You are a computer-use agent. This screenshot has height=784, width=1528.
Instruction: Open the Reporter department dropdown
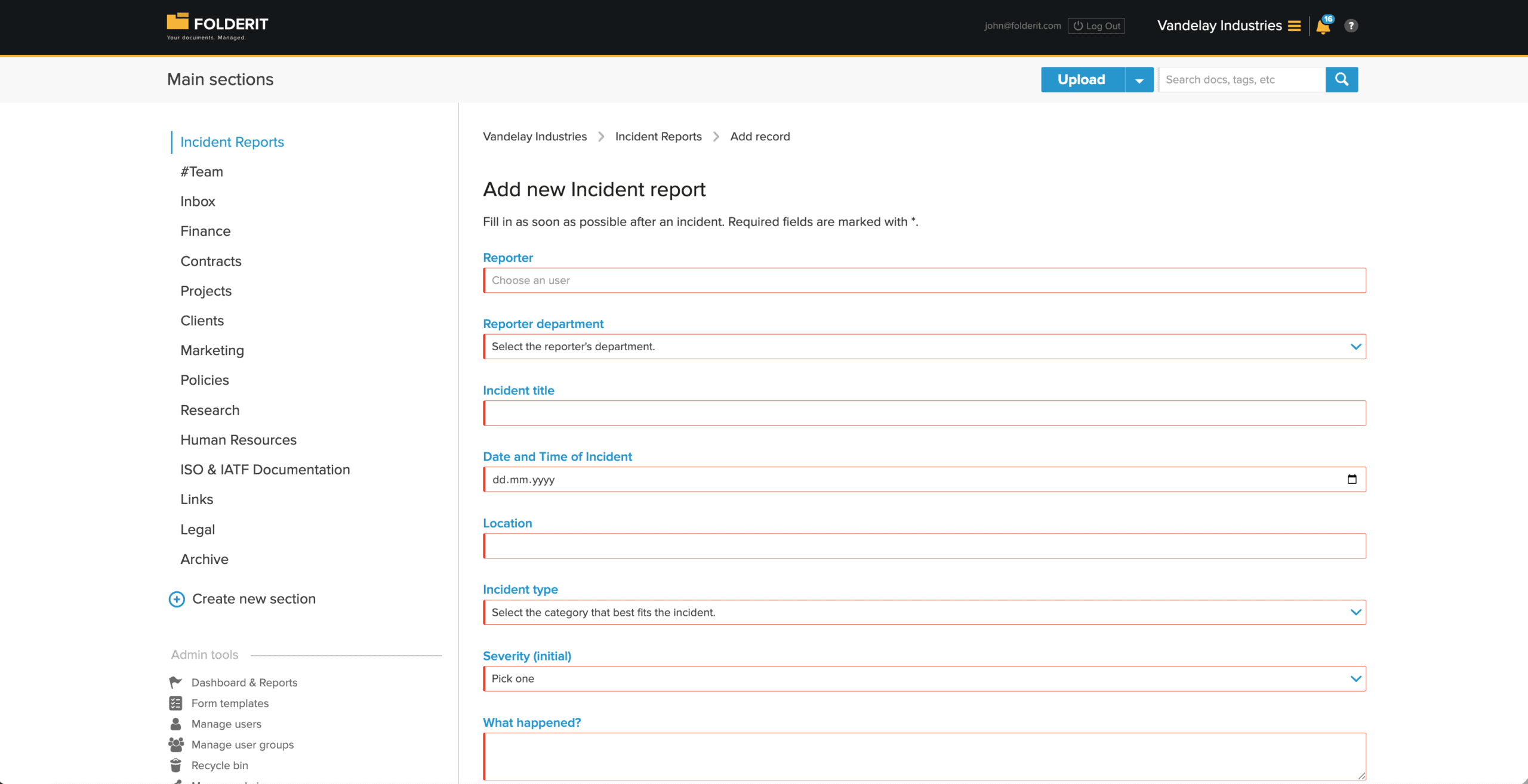pos(924,347)
